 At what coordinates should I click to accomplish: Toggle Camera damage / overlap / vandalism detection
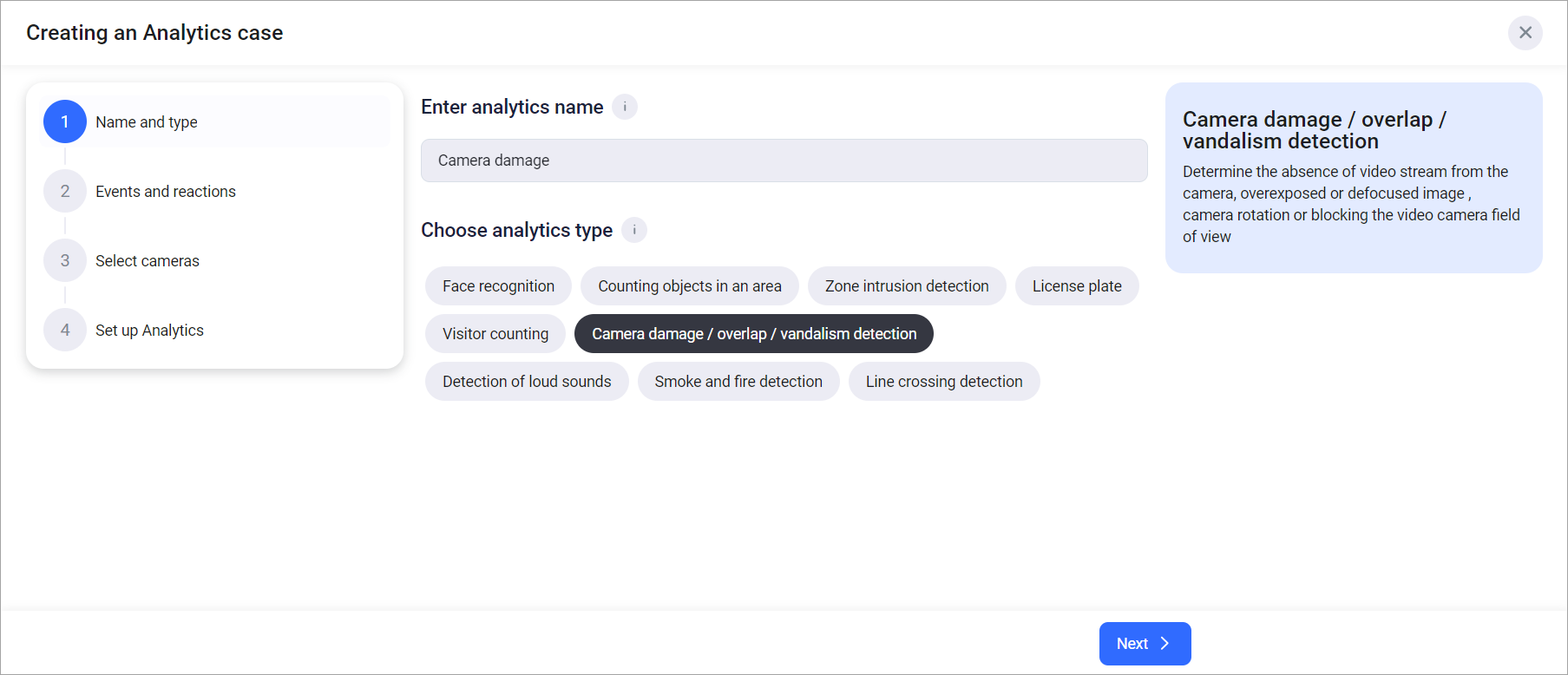click(753, 334)
